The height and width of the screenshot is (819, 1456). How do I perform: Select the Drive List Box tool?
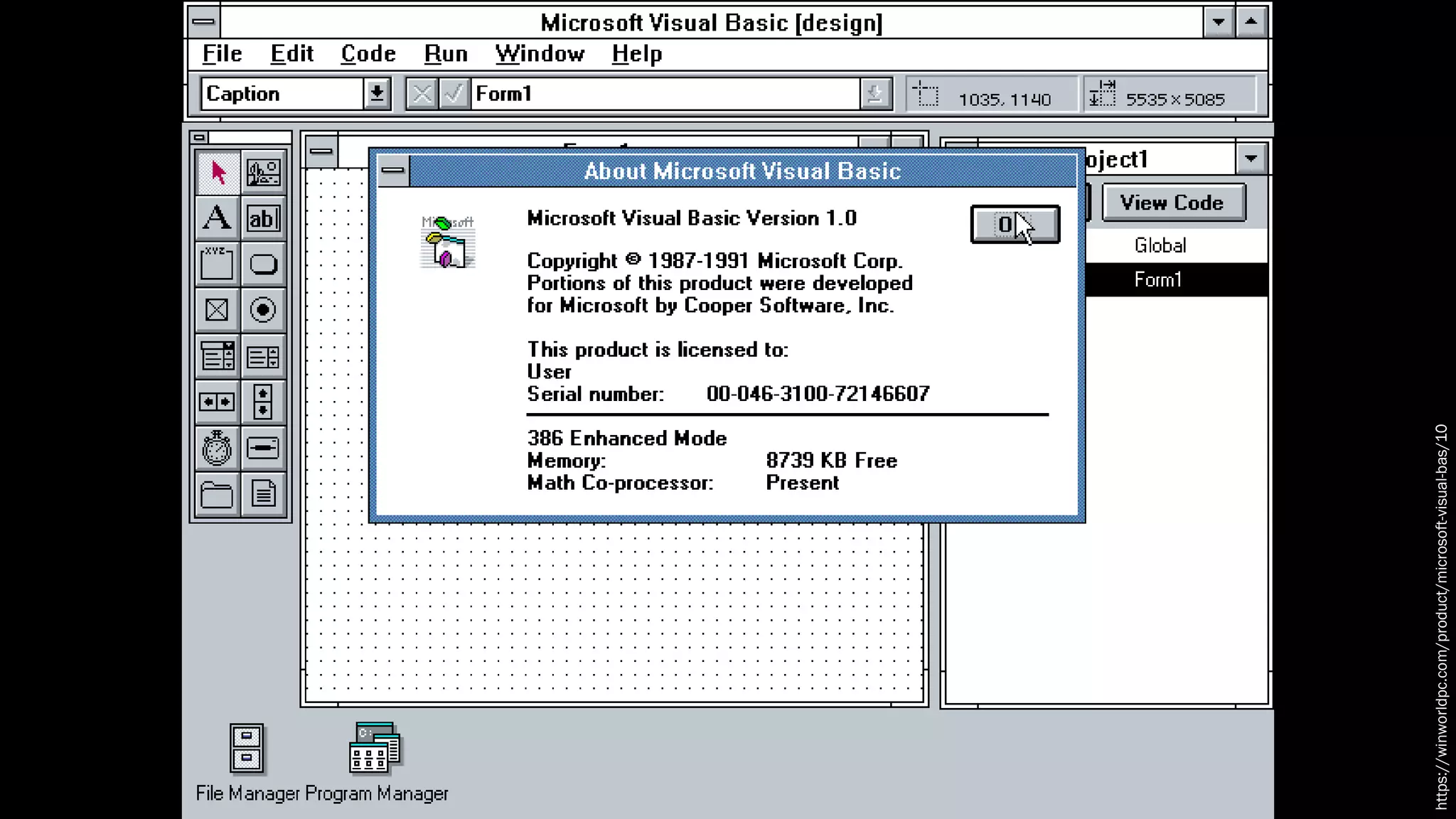(263, 448)
